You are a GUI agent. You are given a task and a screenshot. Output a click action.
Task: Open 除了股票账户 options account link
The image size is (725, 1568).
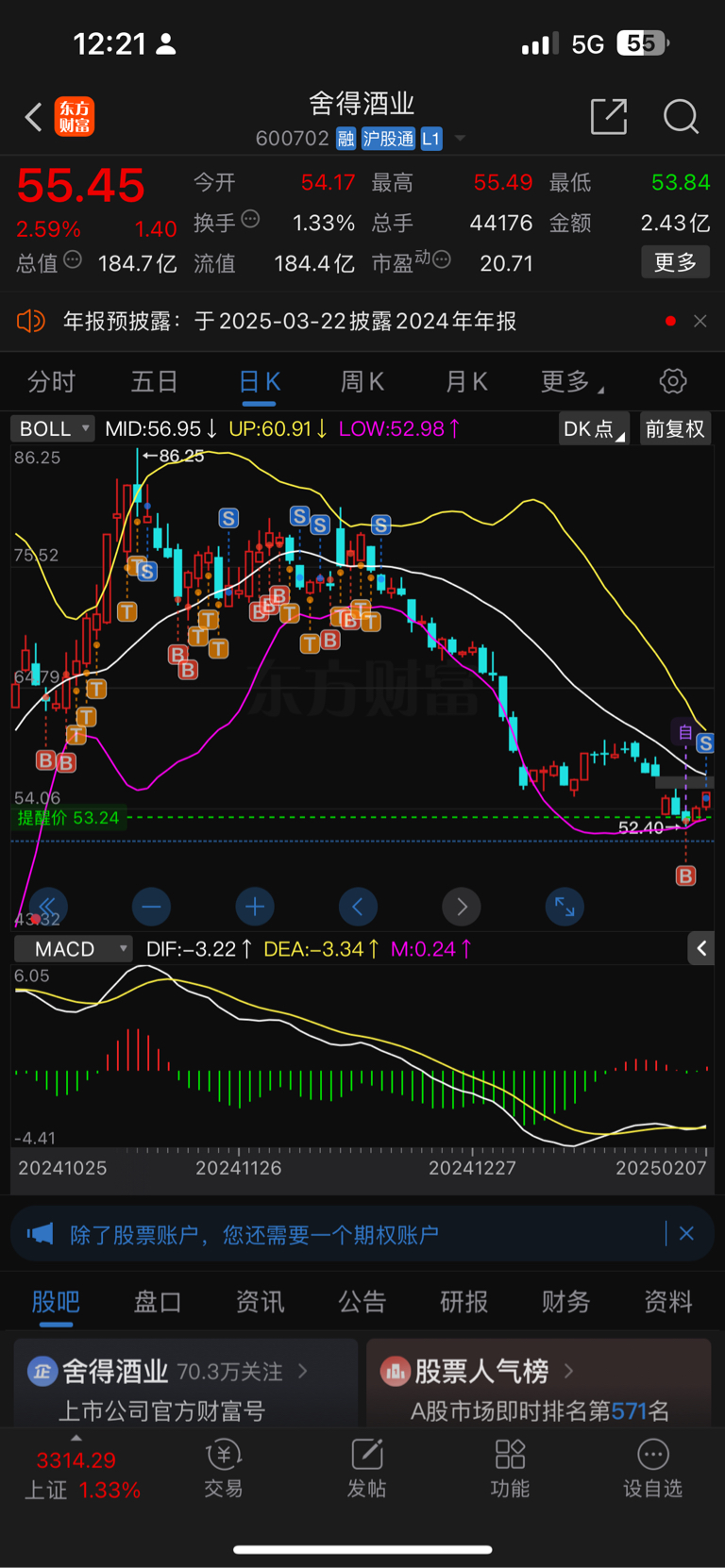(254, 1234)
